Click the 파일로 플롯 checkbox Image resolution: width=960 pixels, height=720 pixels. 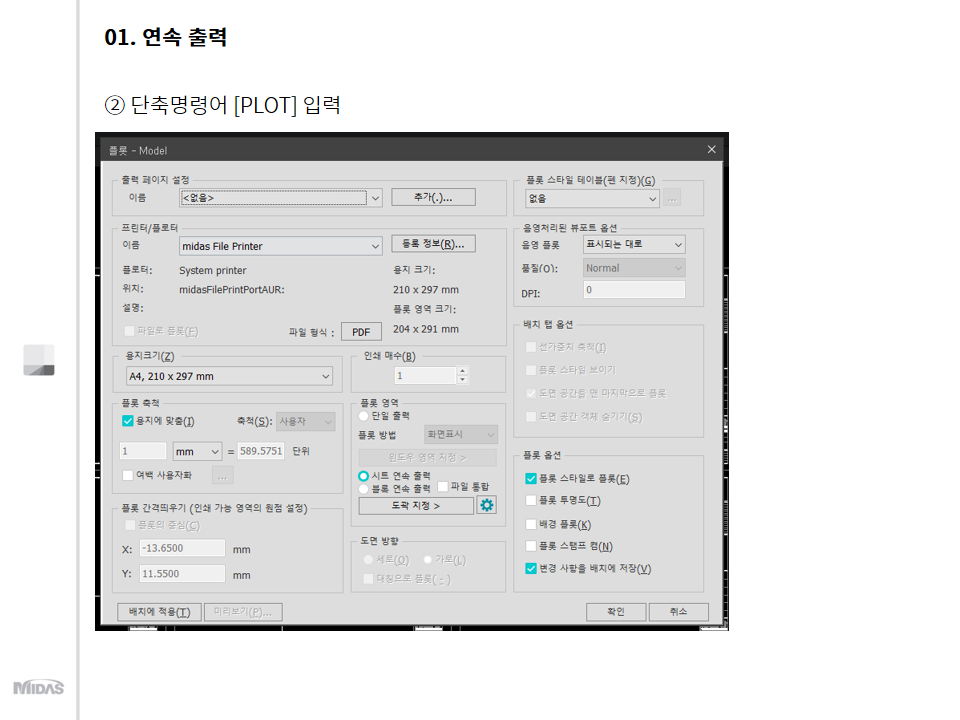[129, 331]
